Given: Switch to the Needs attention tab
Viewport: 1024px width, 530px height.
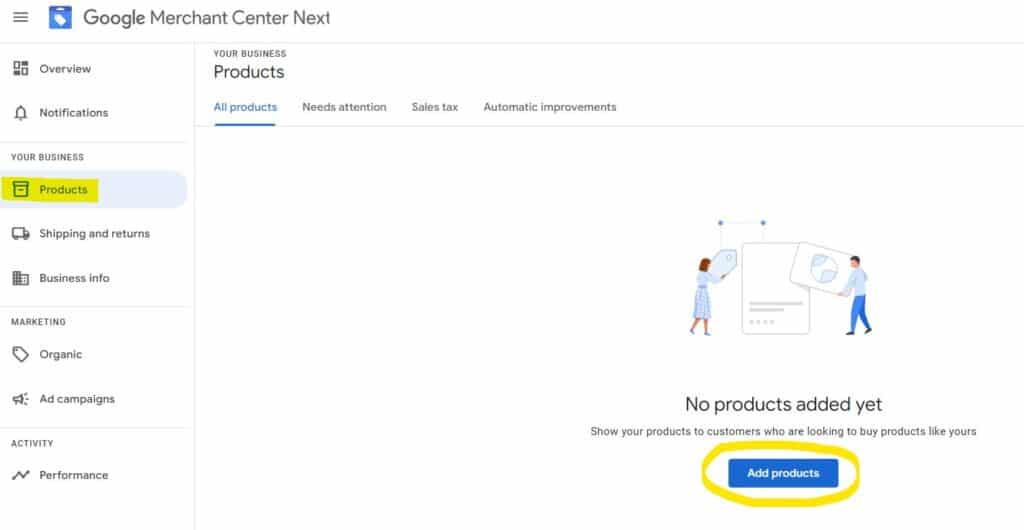Looking at the screenshot, I should 344,107.
